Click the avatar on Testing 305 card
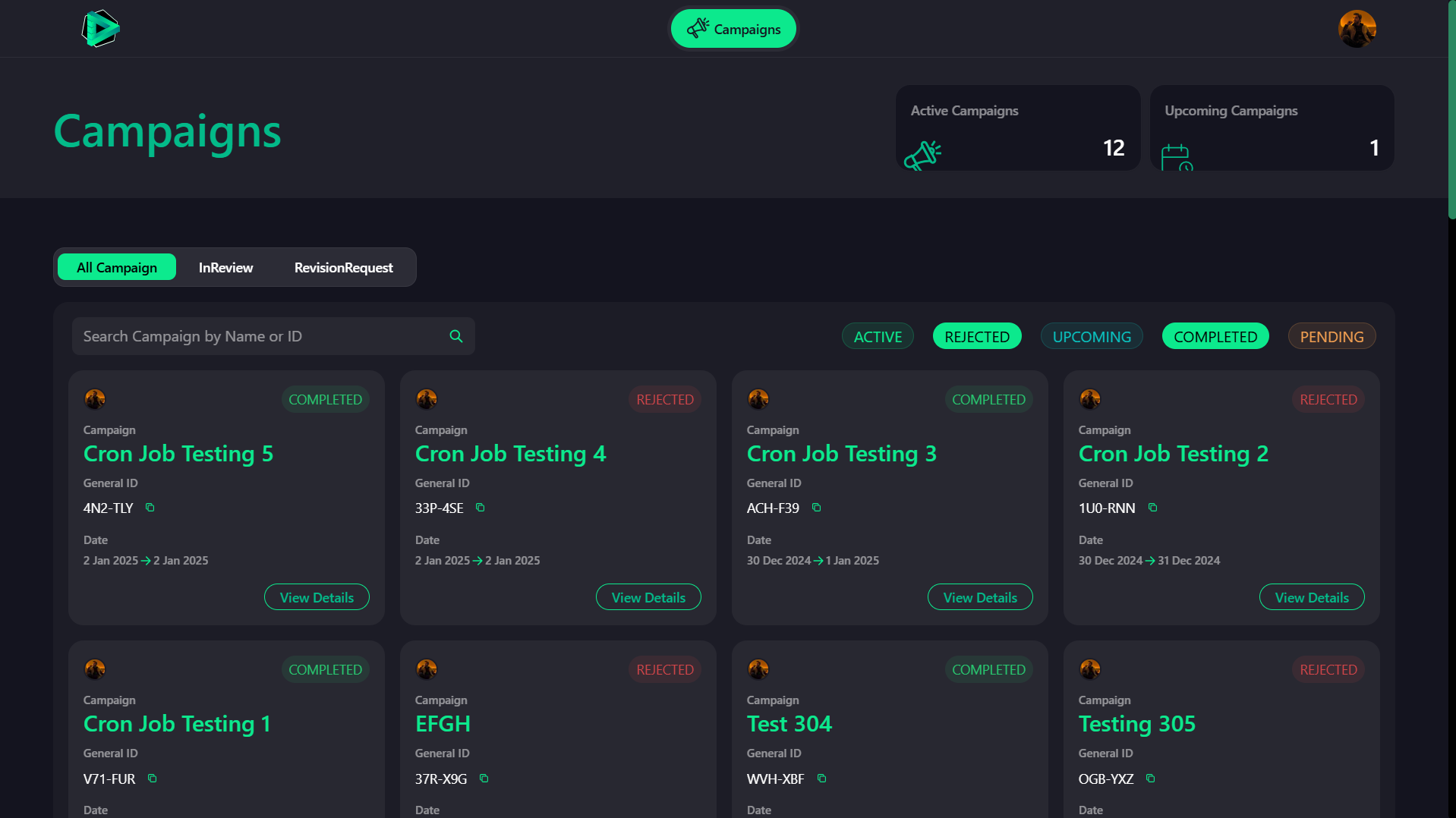 (1090, 669)
